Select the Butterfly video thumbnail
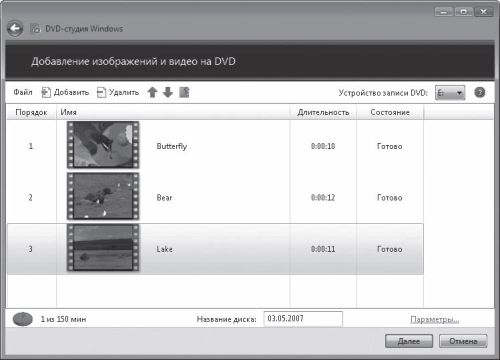This screenshot has width=500, height=360. [103, 145]
